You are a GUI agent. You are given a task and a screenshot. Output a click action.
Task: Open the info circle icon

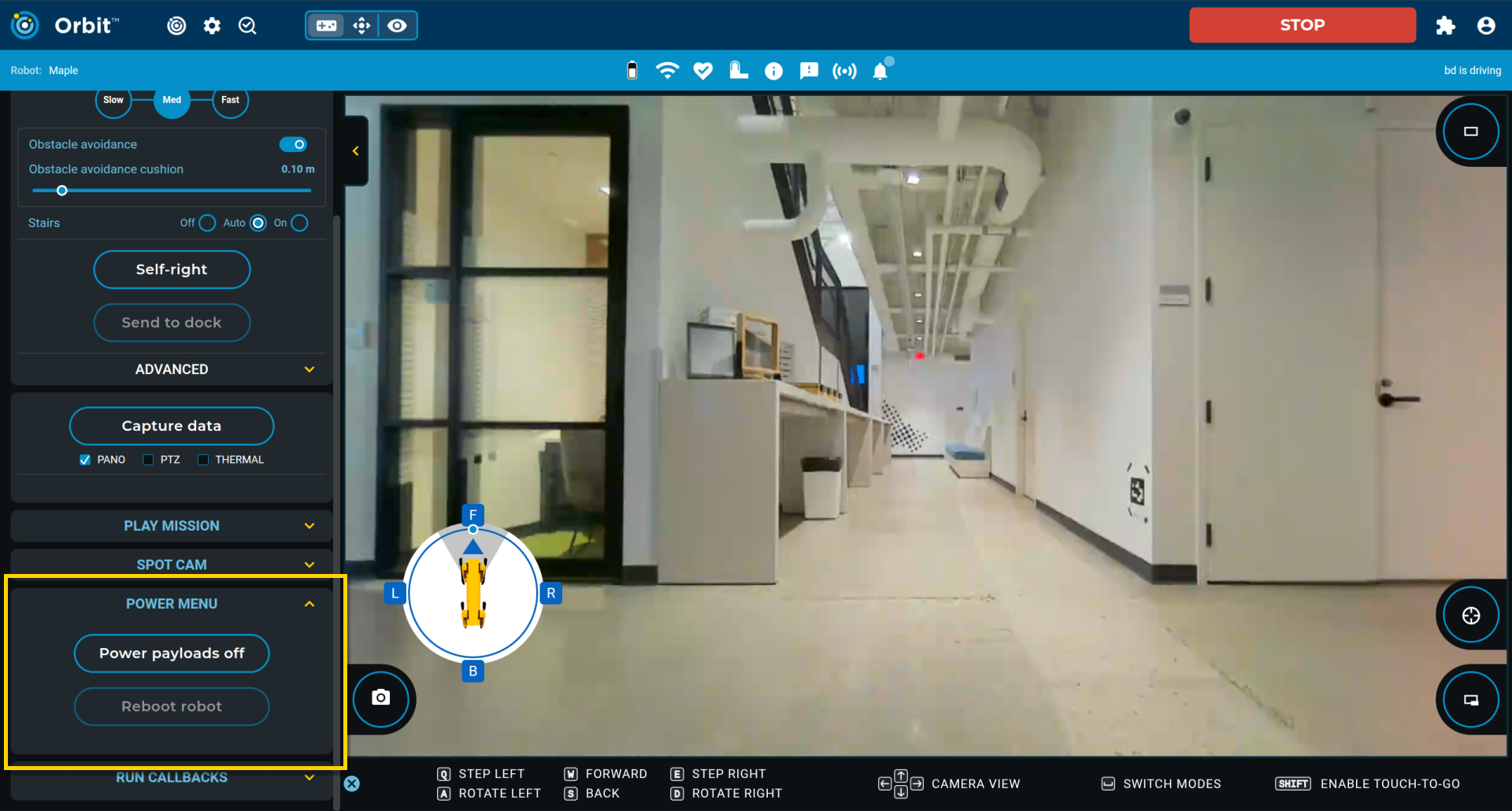tap(773, 72)
